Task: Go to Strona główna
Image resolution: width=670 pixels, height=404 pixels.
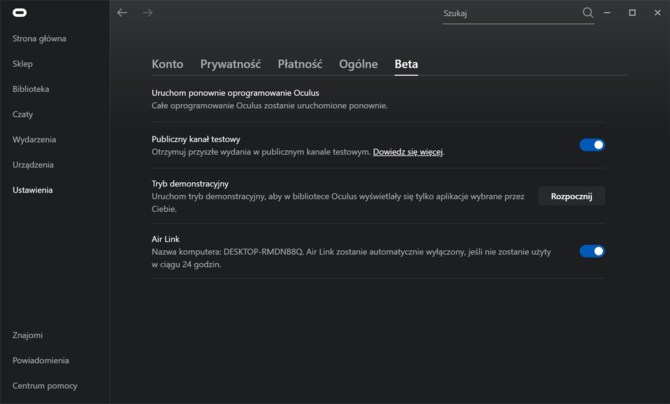Action: coord(39,38)
